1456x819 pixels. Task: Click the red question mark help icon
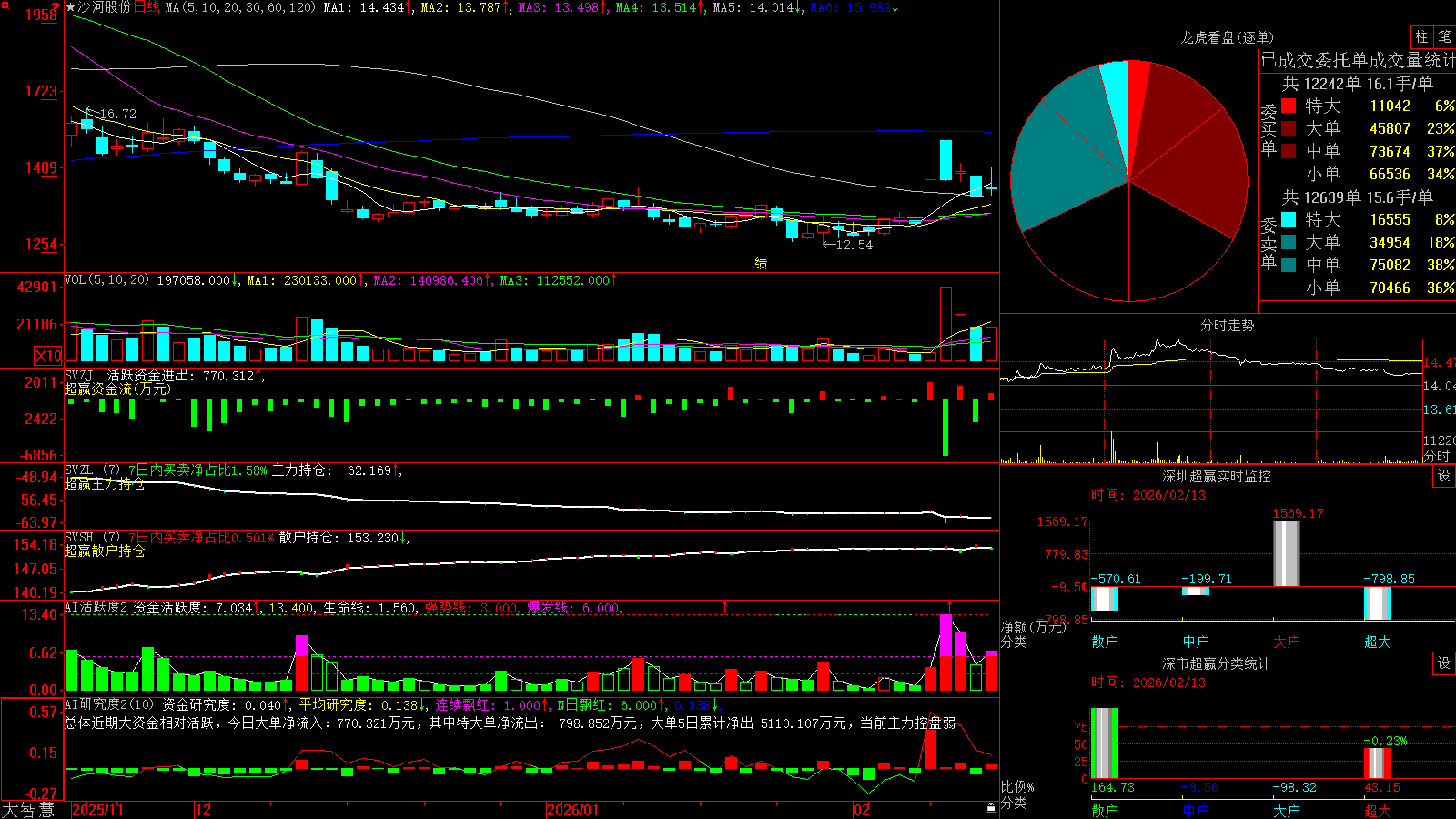tap(56, 7)
